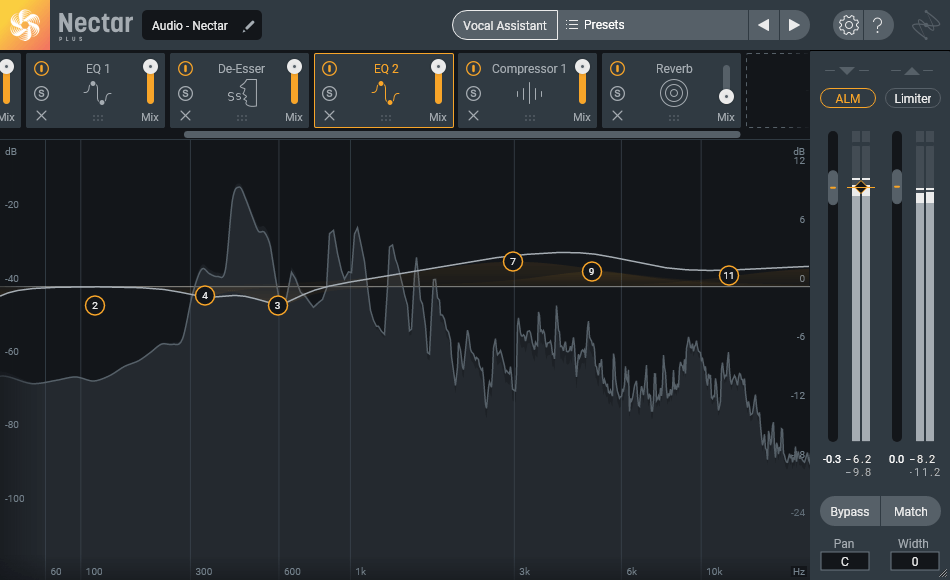The width and height of the screenshot is (950, 580).
Task: Open settings with the gear icon
Action: point(848,25)
